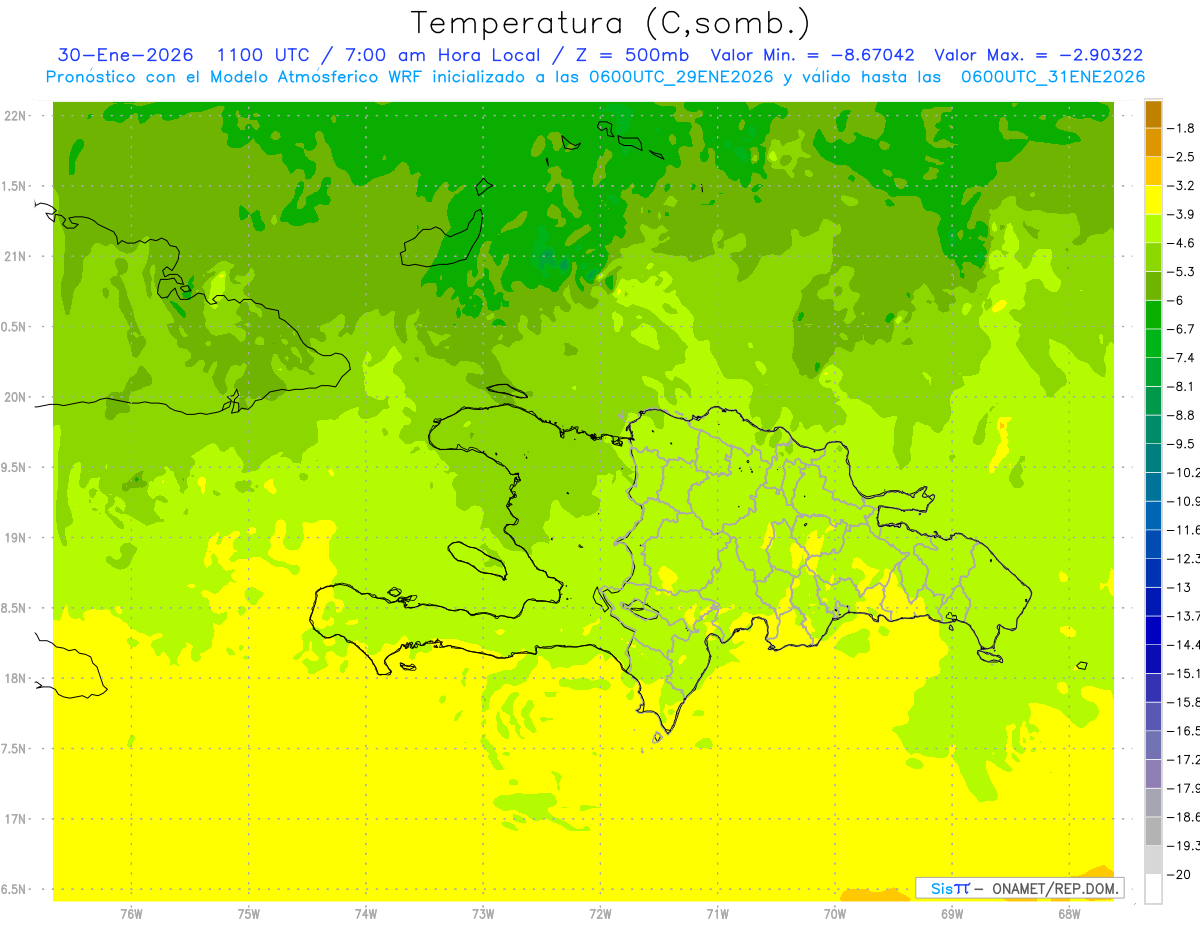Screen dimensions: 1200x927
Task: Click the '-9.5' legend value
Action: point(1182,444)
